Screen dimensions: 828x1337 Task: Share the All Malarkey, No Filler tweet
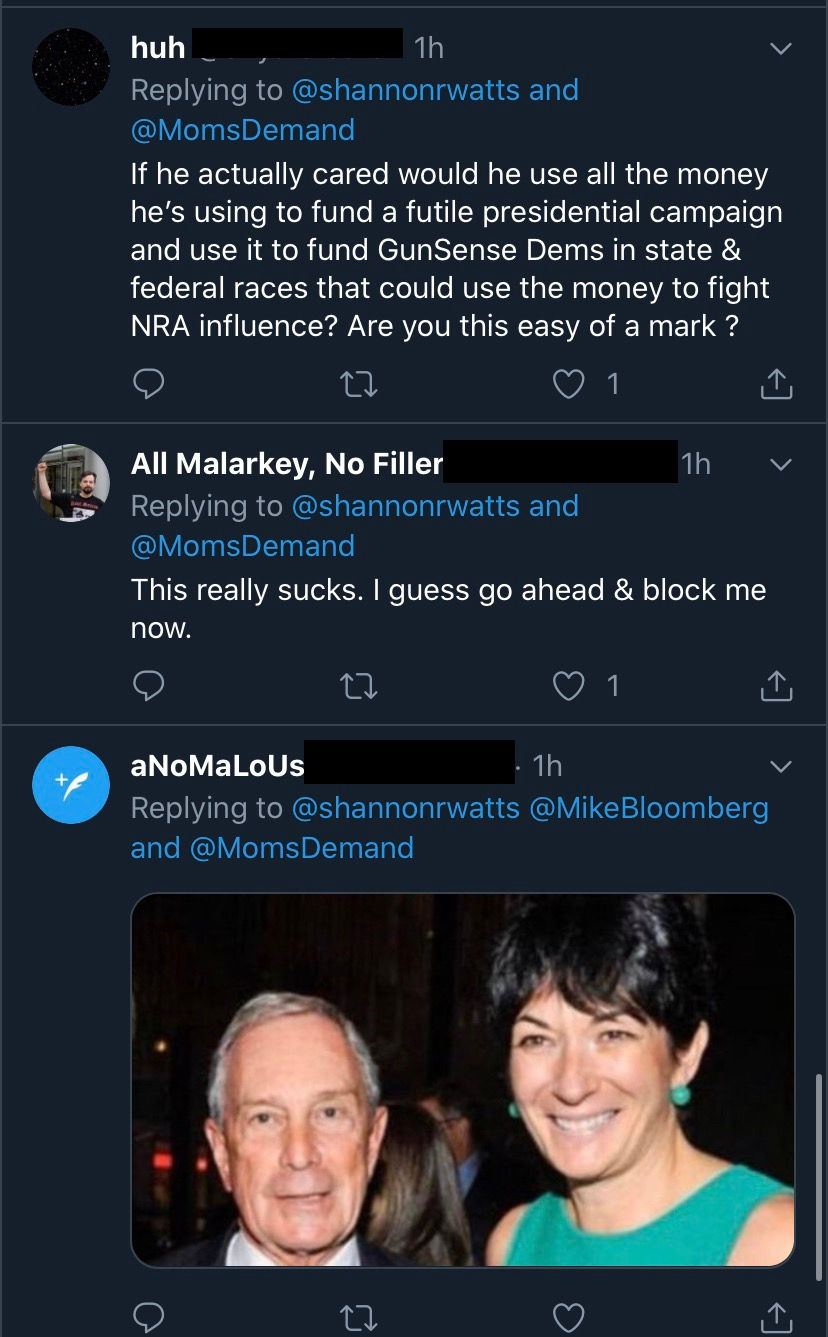(776, 685)
